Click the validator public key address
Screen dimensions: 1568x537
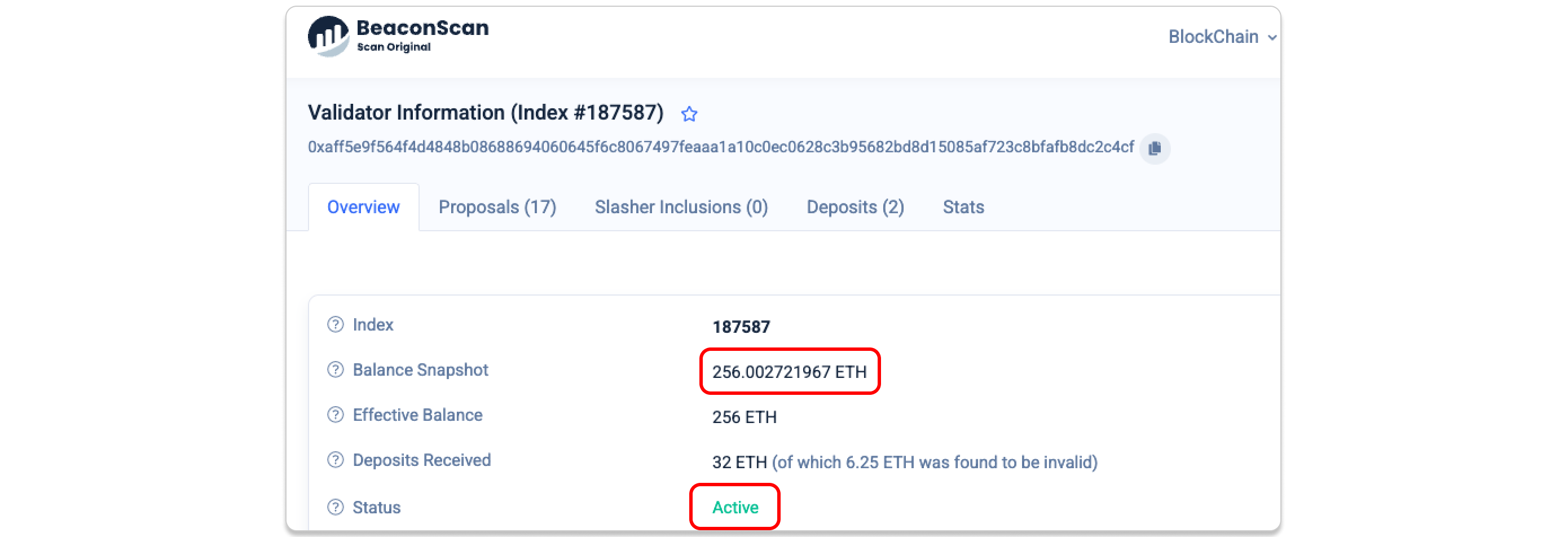click(721, 147)
